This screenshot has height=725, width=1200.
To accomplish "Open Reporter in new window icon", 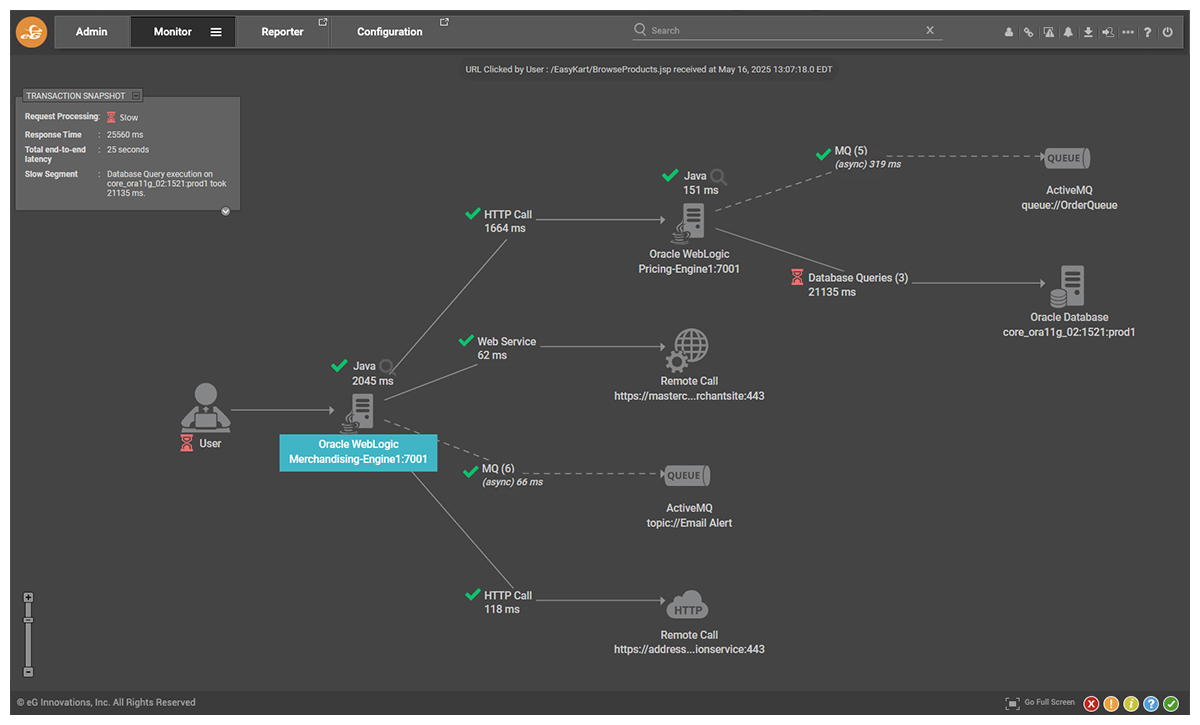I will 322,22.
